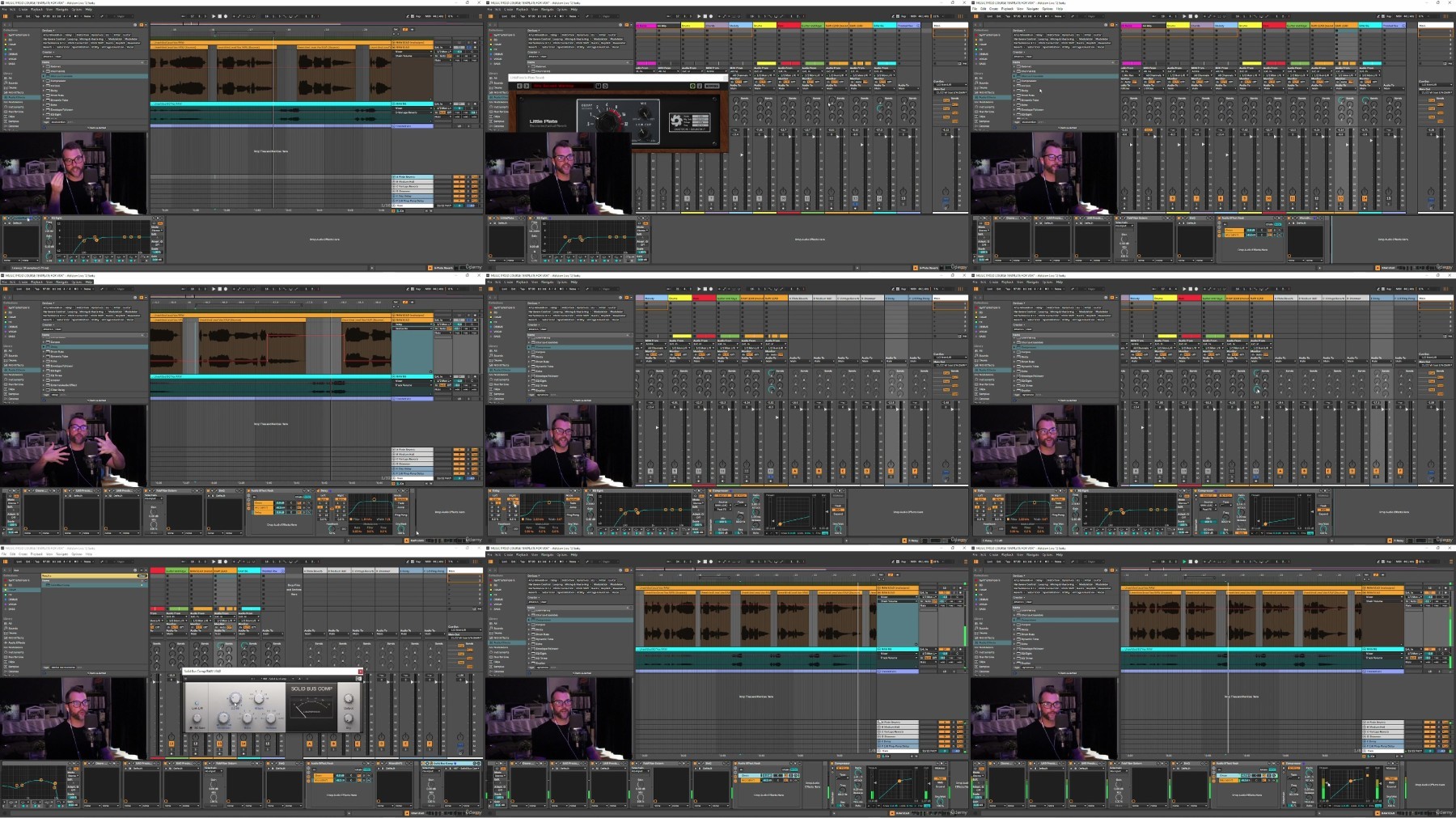Close the Solid Bus Comp plugin window
The width and height of the screenshot is (1456, 818).
coord(360,672)
